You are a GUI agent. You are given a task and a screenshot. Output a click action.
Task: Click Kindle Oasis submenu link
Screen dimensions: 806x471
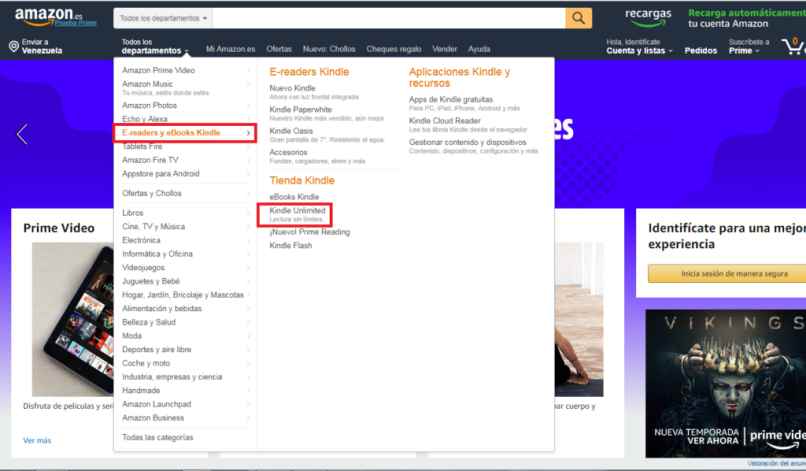click(291, 131)
